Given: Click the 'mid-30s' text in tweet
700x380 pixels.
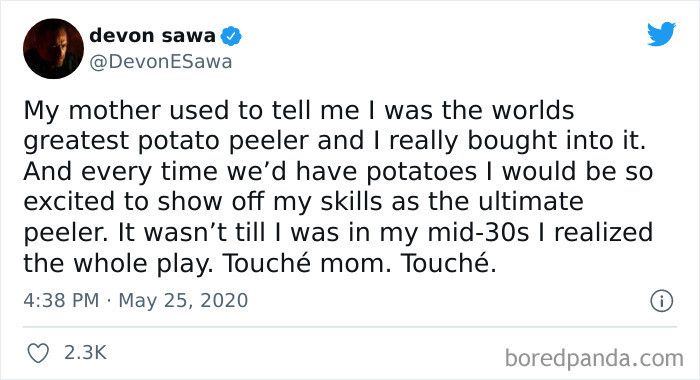Looking at the screenshot, I should [x=478, y=233].
